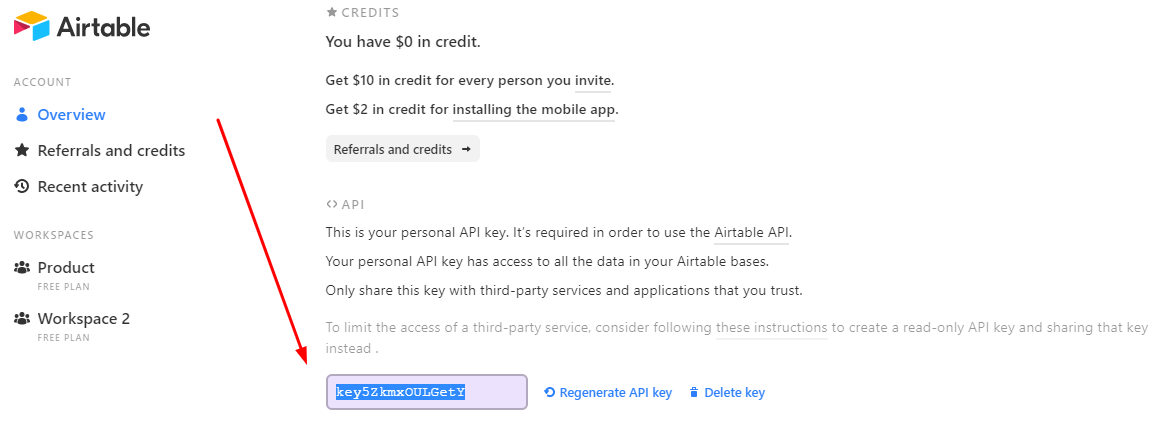Select the Product workspace
This screenshot has height=442, width=1173.
(66, 268)
